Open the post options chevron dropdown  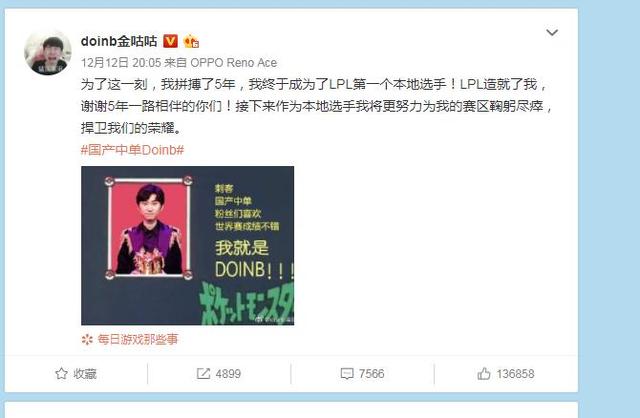point(552,32)
